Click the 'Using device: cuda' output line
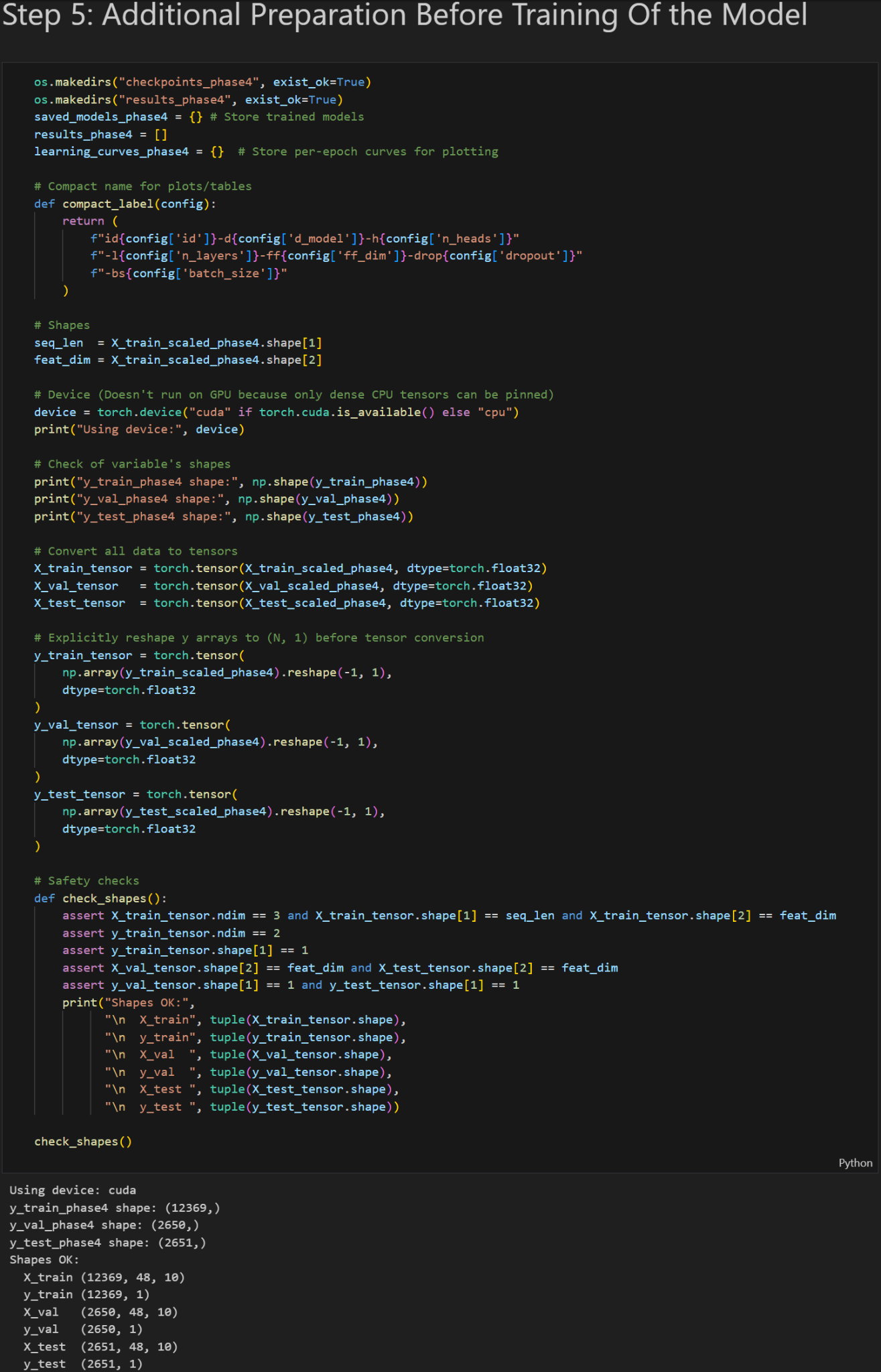Image resolution: width=881 pixels, height=1372 pixels. click(x=72, y=1190)
